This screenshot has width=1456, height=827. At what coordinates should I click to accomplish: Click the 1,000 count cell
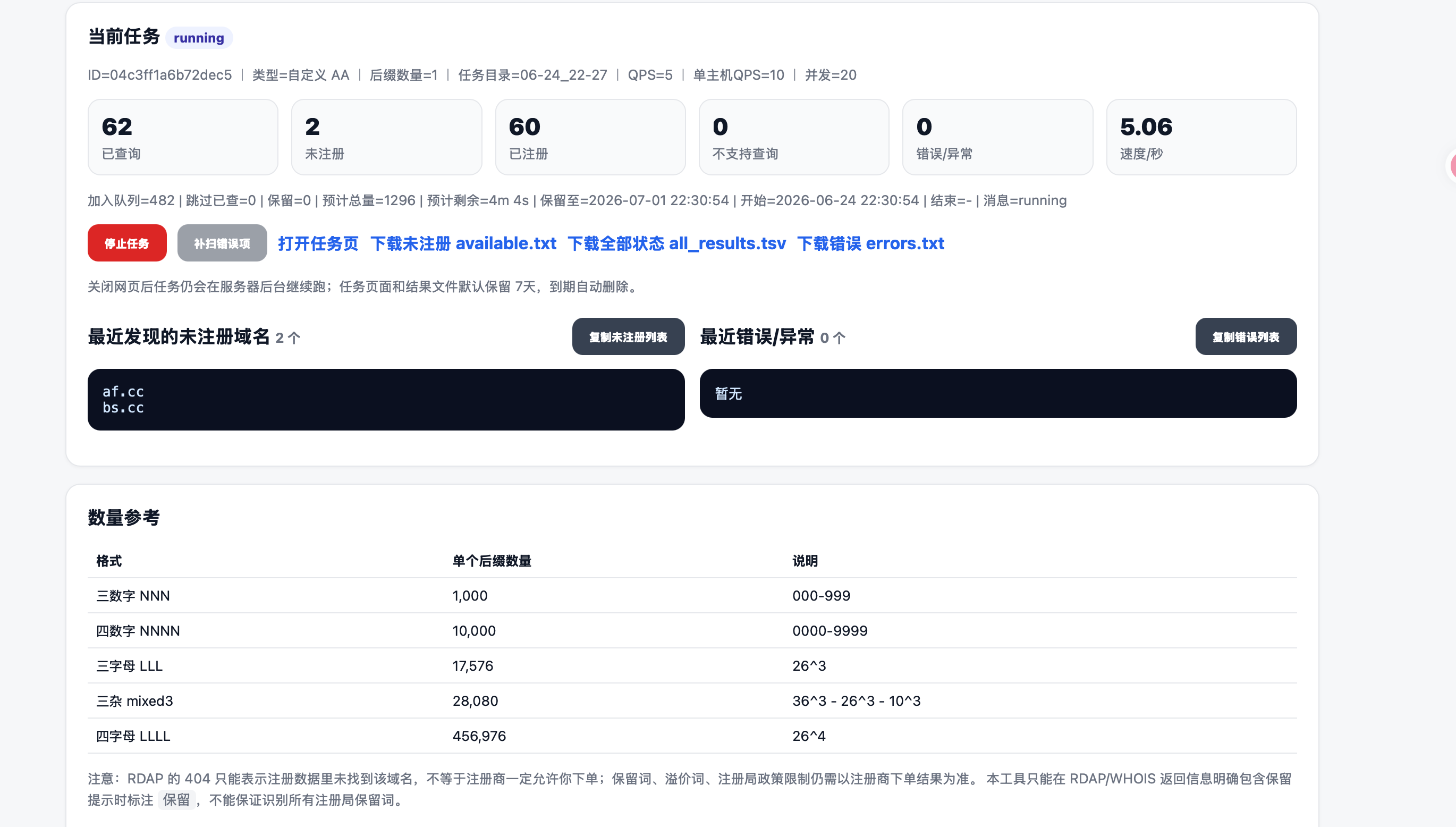click(470, 596)
